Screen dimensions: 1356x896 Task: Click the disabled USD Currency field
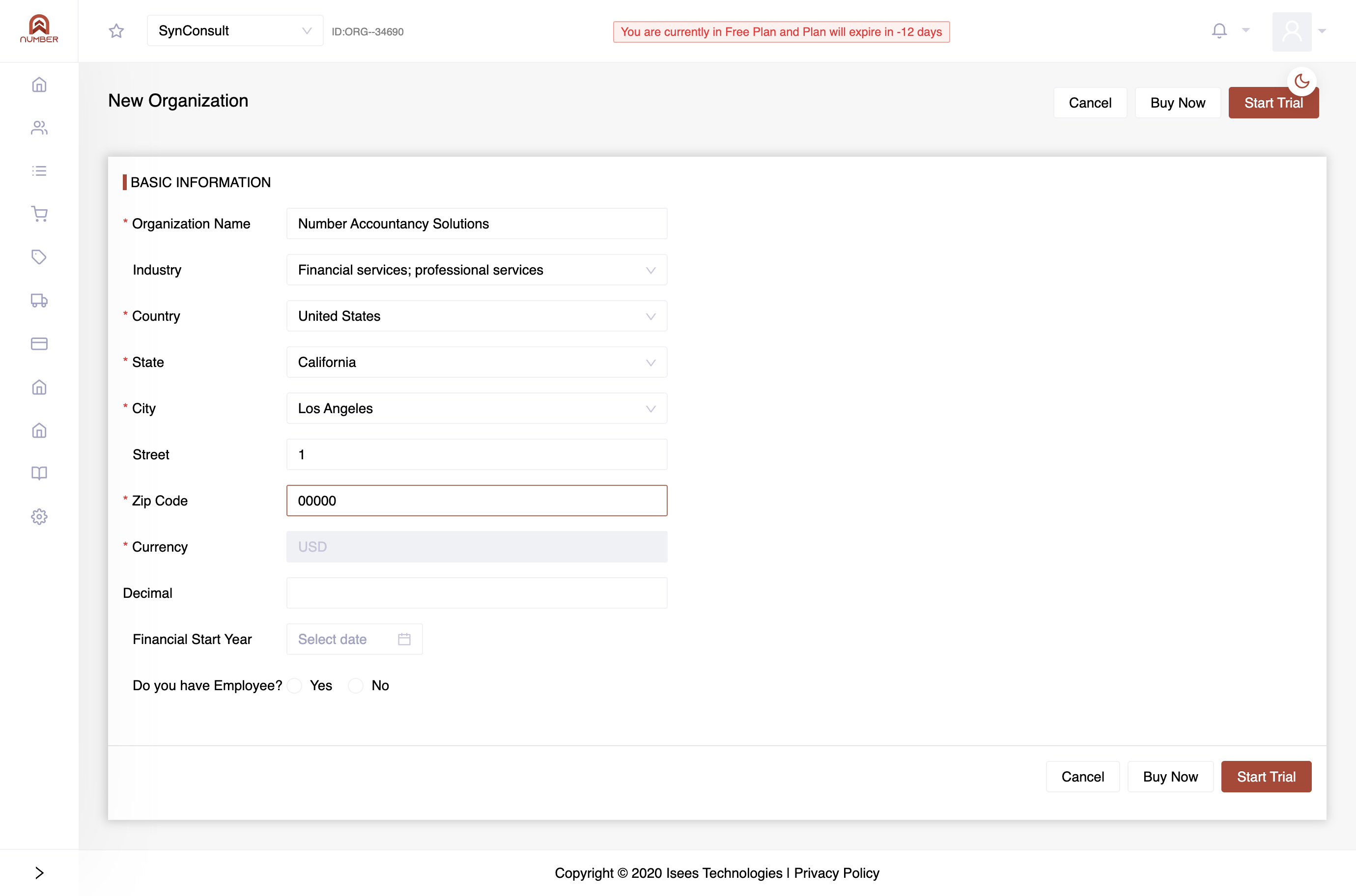477,547
